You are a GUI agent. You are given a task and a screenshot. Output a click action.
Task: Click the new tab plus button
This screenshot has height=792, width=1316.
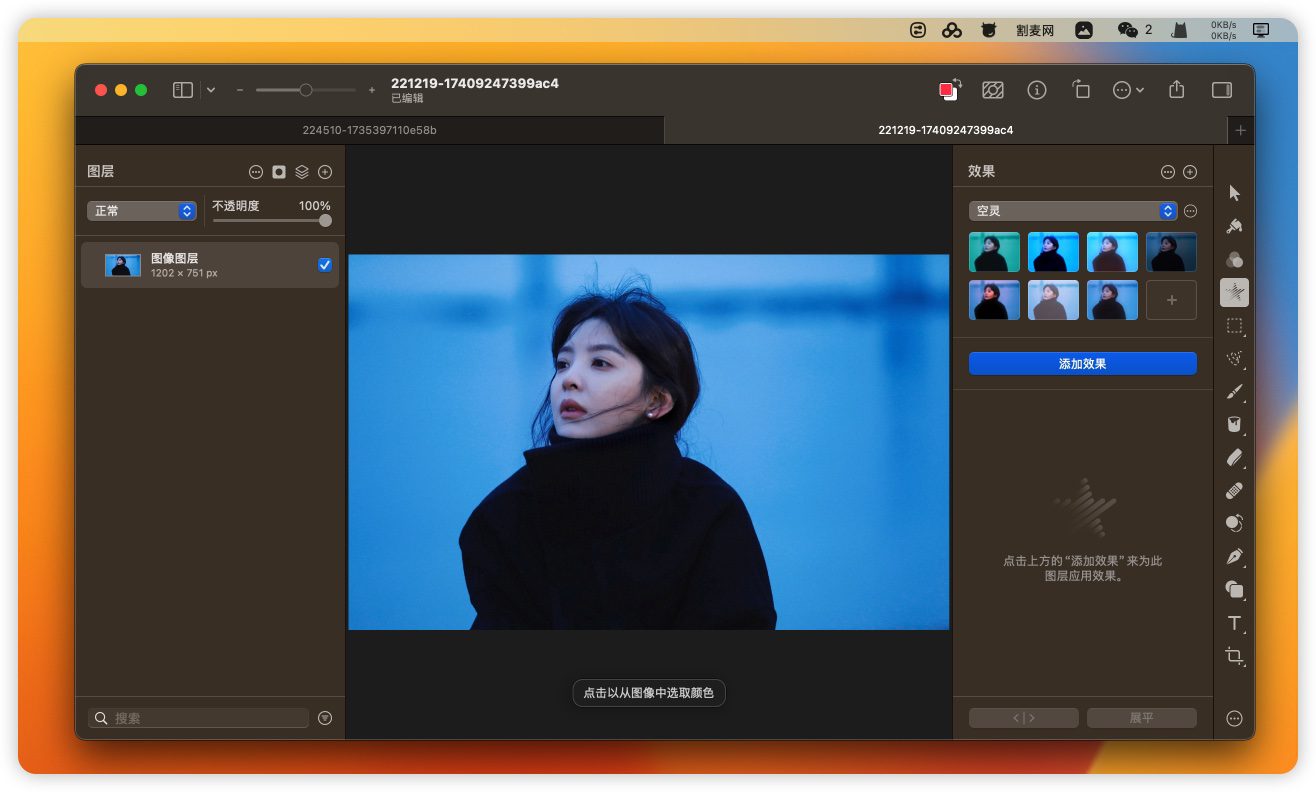tap(1240, 130)
